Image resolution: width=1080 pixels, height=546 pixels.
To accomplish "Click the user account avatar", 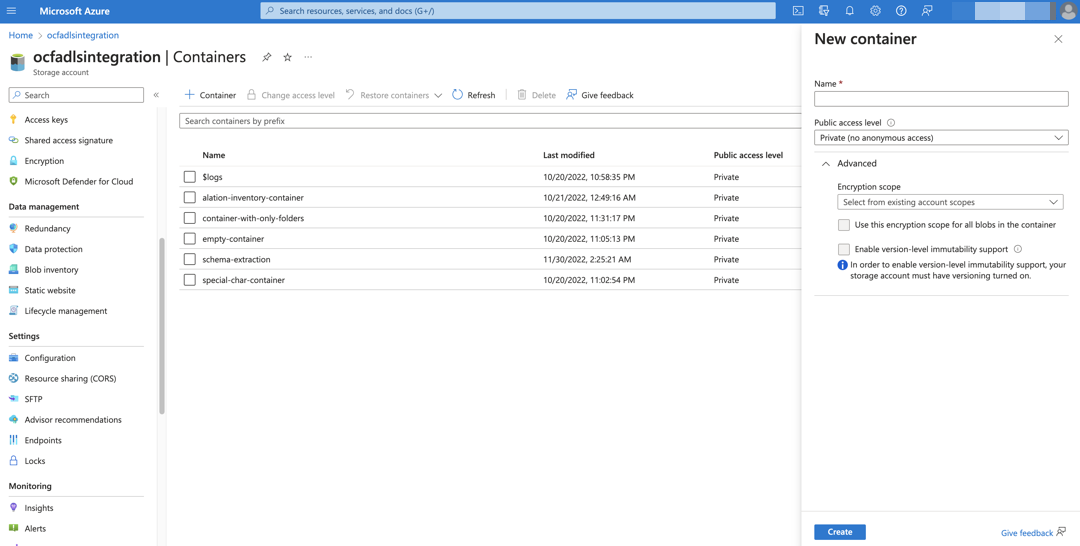I will pyautogui.click(x=1066, y=12).
